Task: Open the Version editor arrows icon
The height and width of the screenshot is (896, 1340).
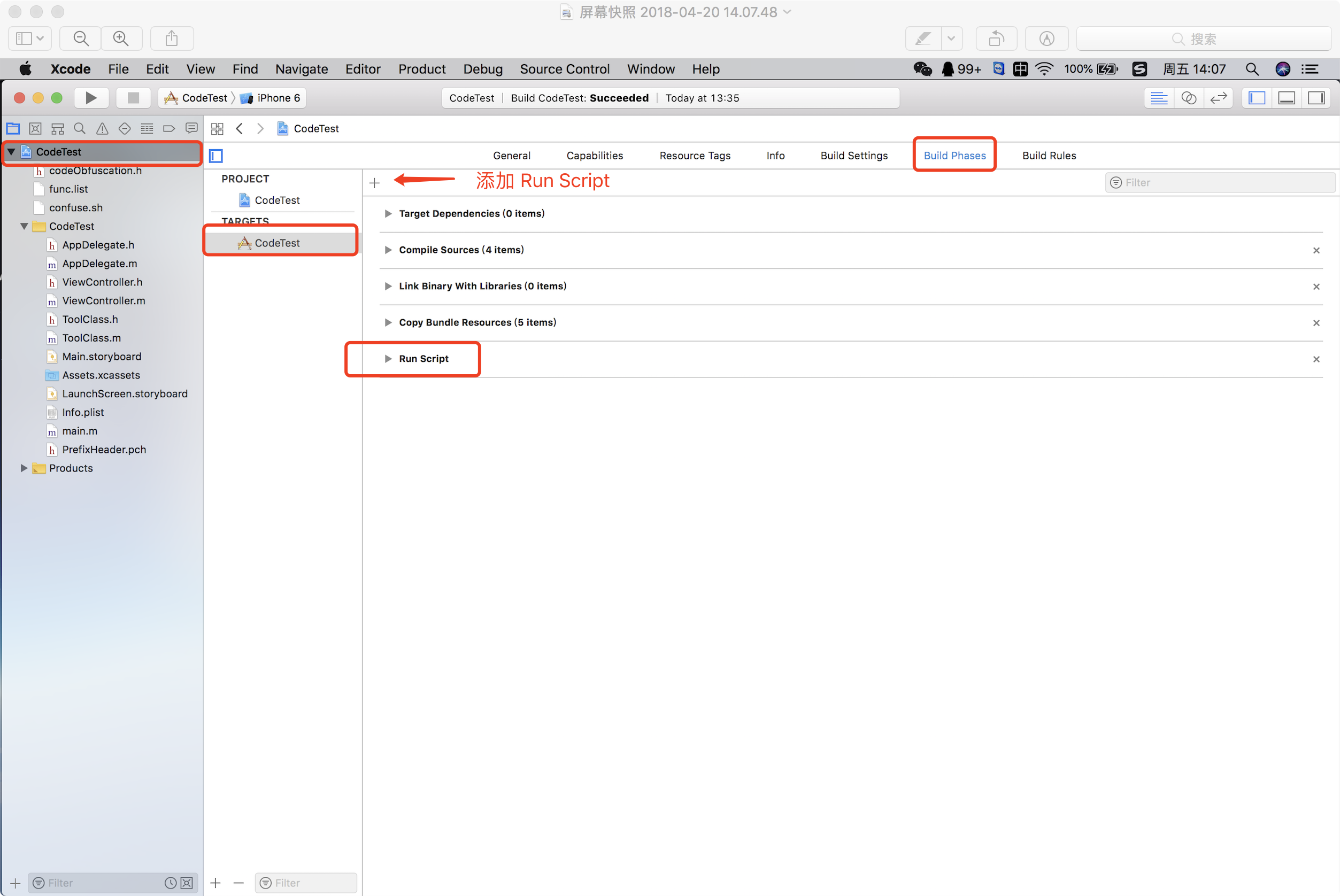Action: click(1218, 98)
